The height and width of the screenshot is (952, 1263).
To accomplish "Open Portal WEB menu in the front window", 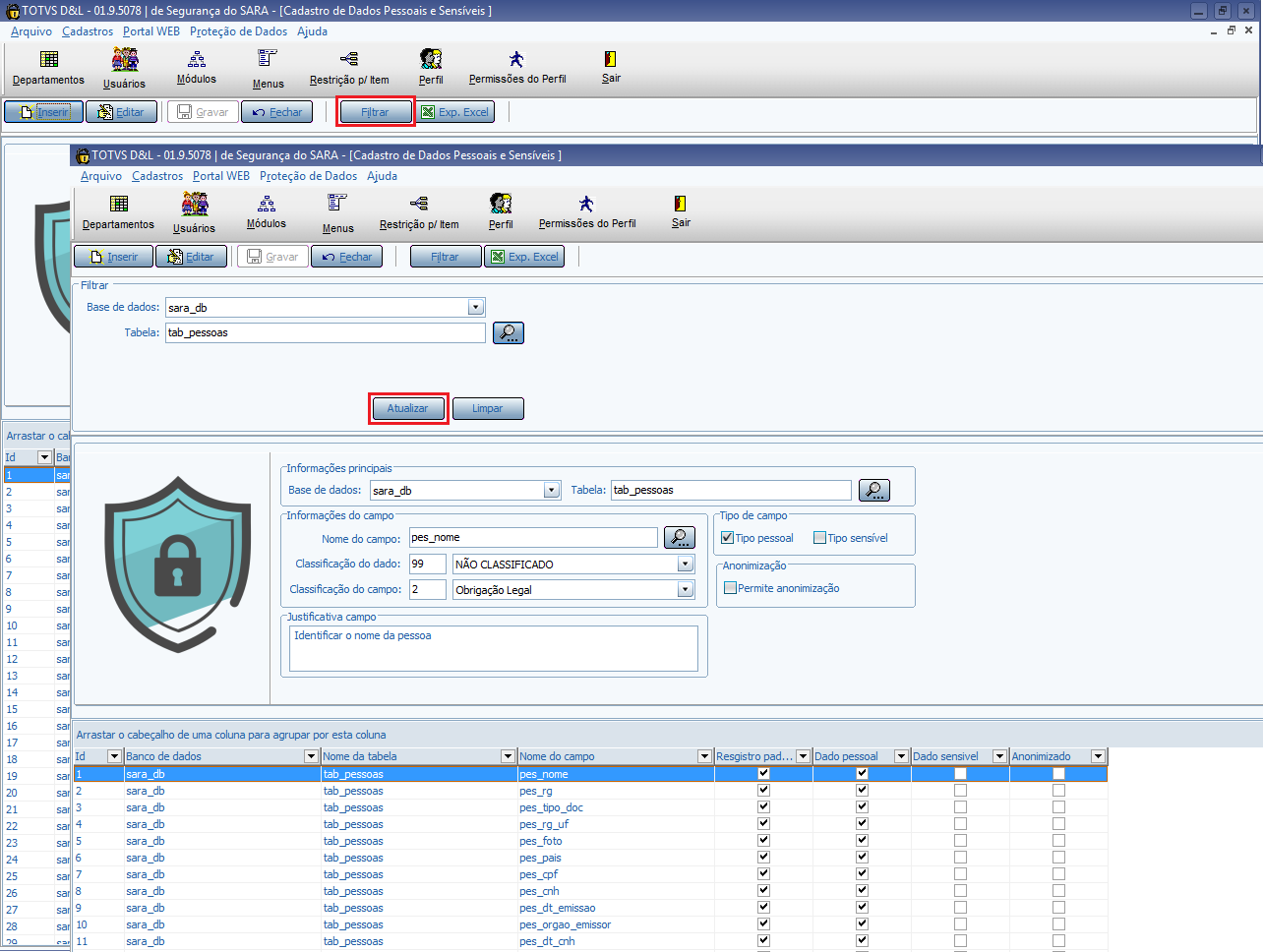I will [221, 176].
